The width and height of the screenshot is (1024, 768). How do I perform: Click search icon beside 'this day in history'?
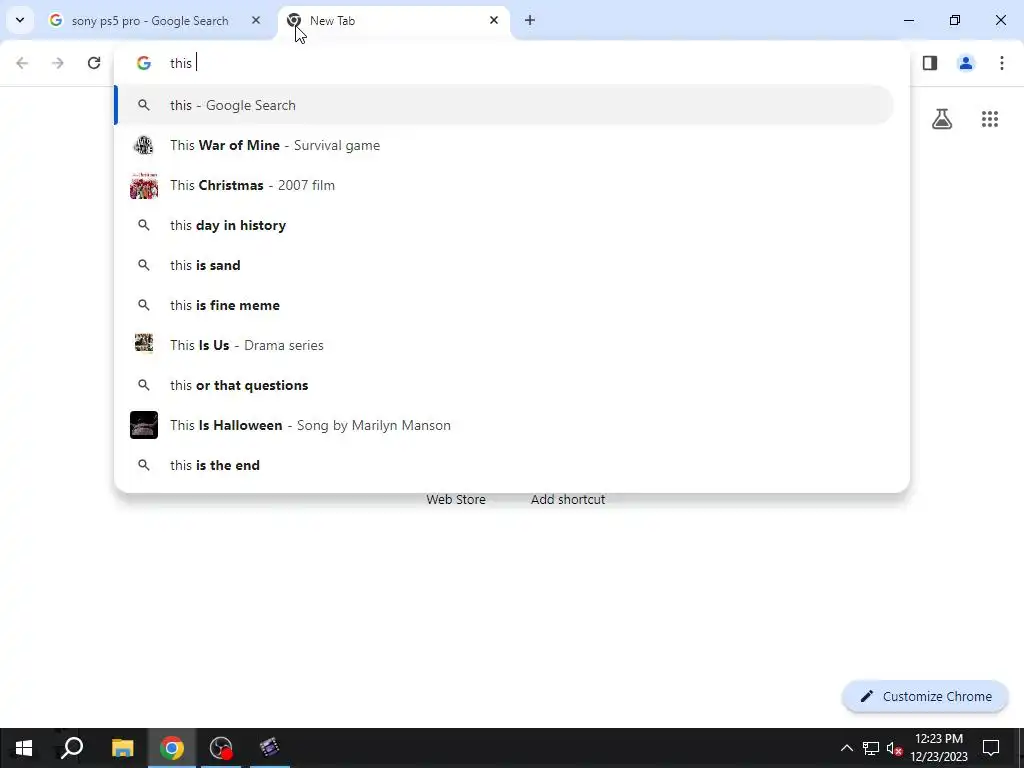144,225
